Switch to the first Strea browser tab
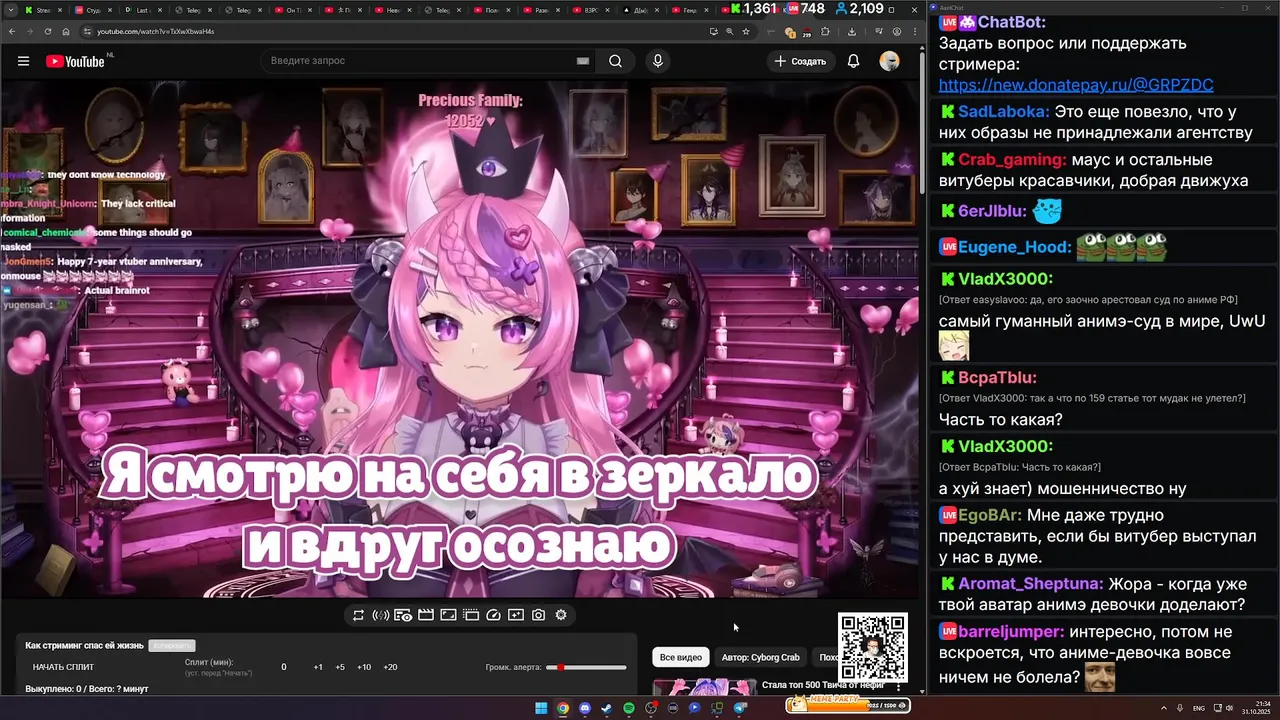Viewport: 1280px width, 720px height. [41, 10]
